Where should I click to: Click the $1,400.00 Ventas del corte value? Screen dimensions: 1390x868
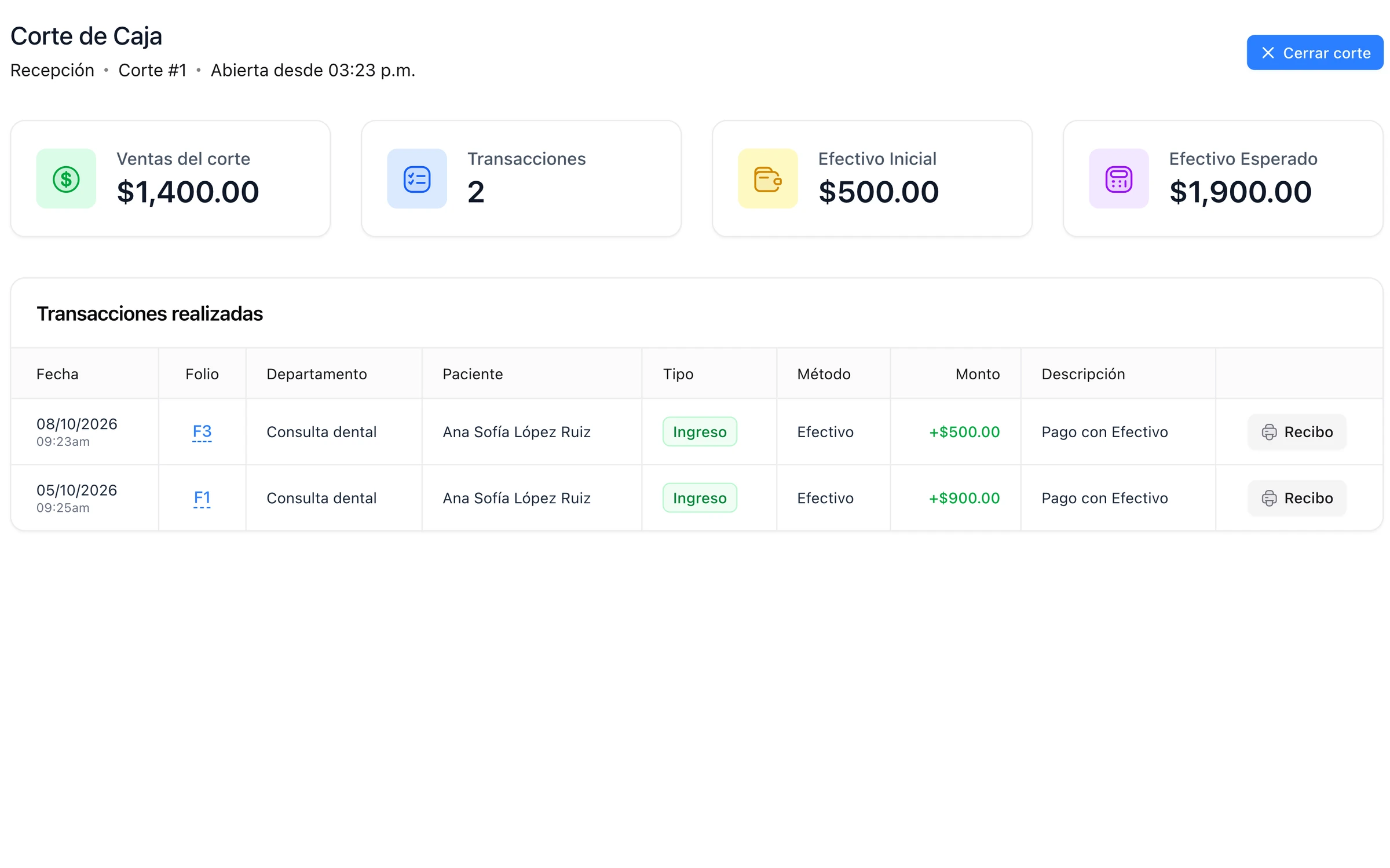188,192
